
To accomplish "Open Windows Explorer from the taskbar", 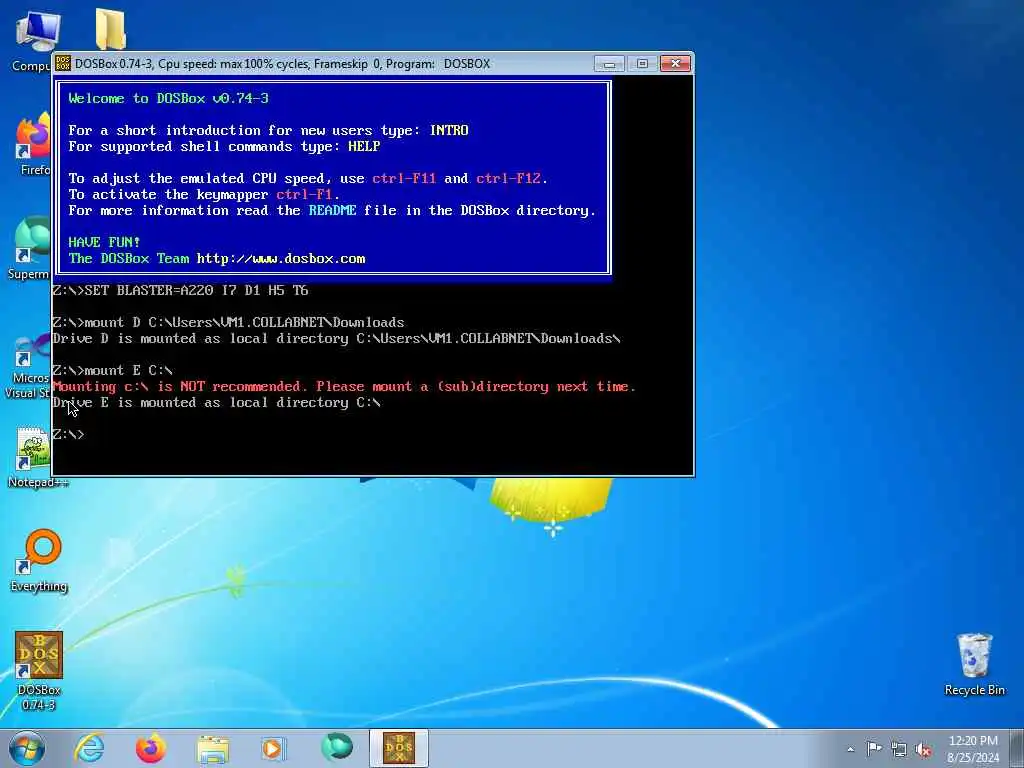I will [212, 748].
